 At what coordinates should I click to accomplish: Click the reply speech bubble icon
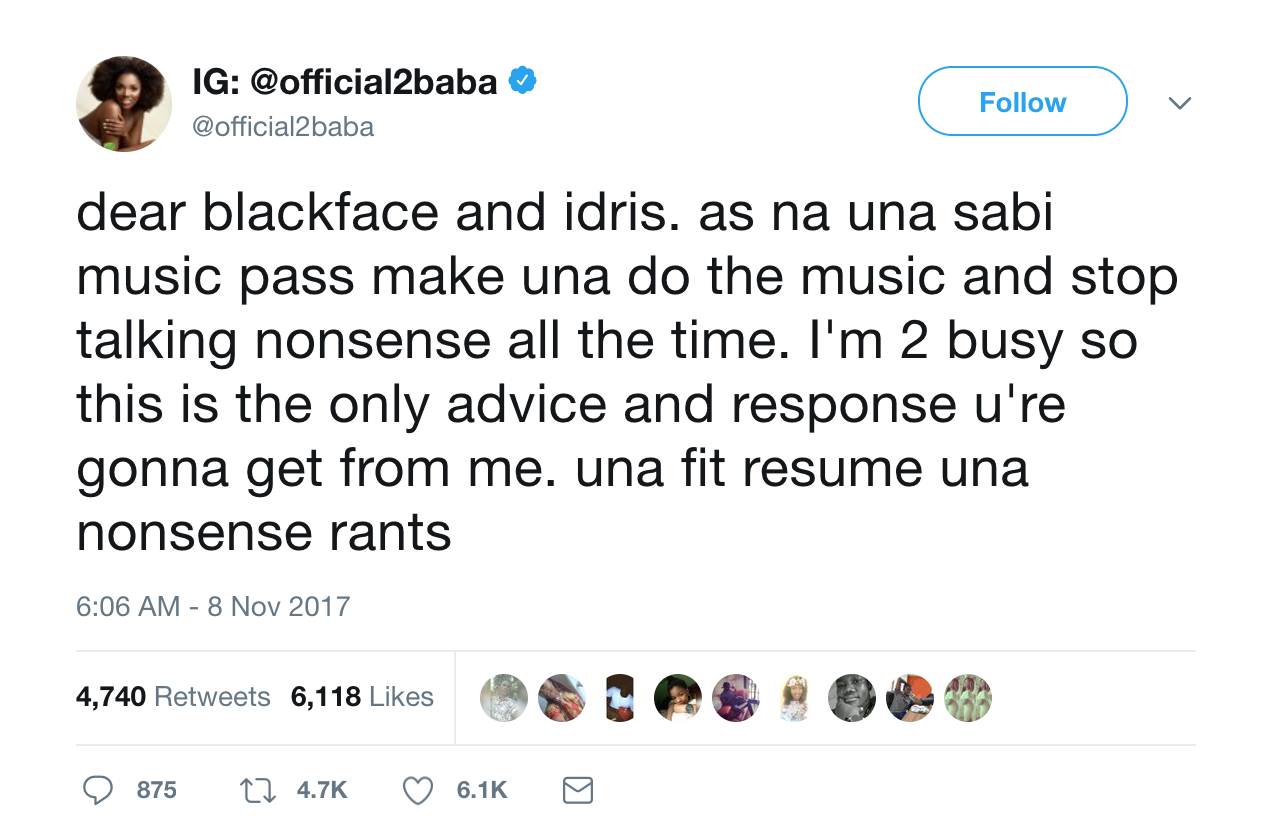click(97, 790)
